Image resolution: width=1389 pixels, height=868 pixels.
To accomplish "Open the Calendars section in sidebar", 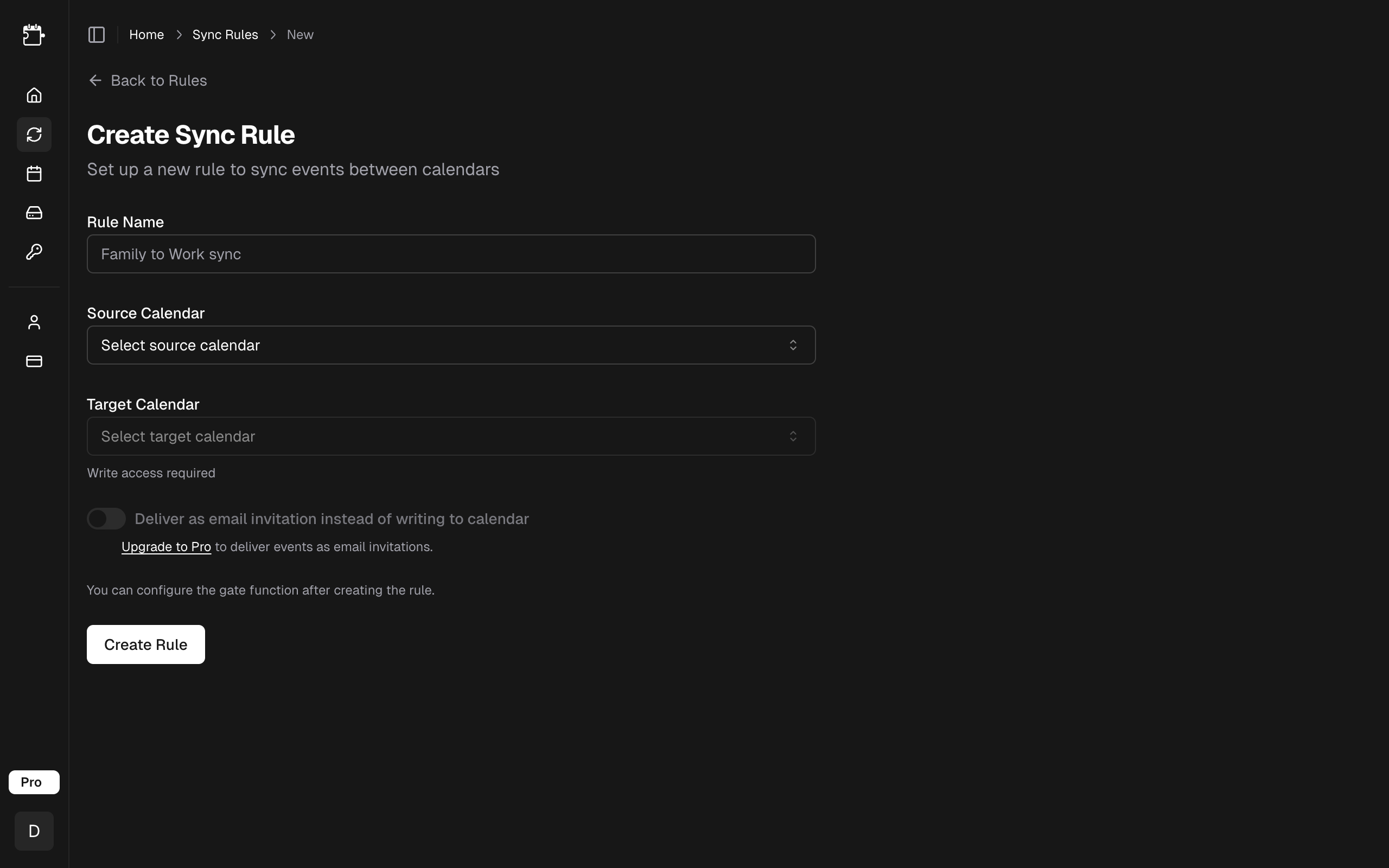I will [33, 174].
